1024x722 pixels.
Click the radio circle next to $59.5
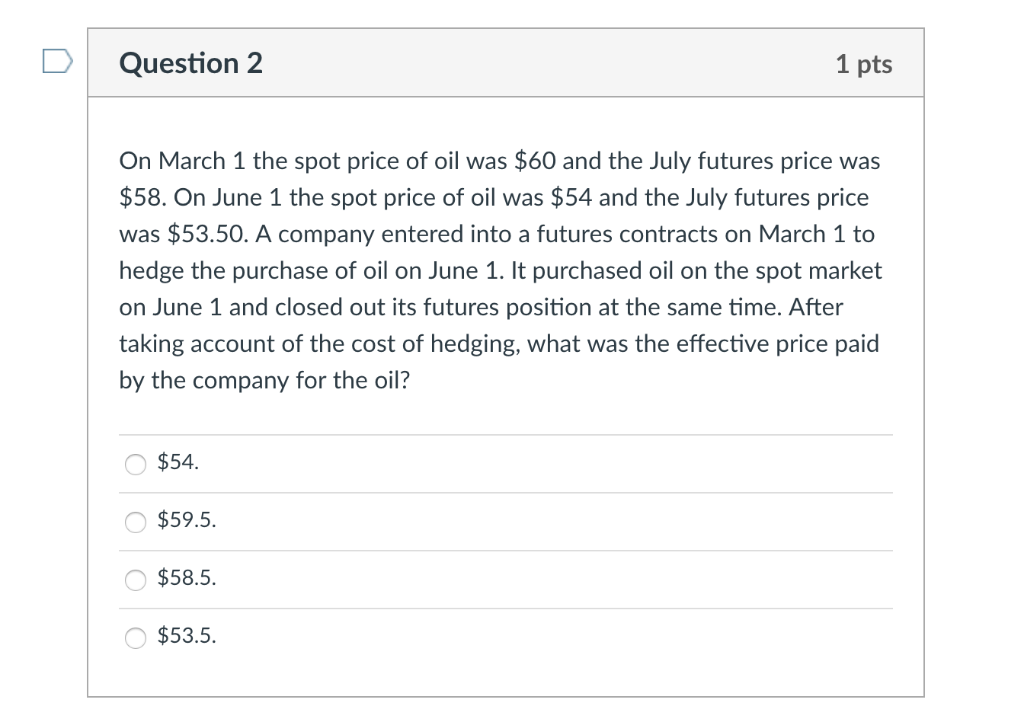[x=135, y=522]
